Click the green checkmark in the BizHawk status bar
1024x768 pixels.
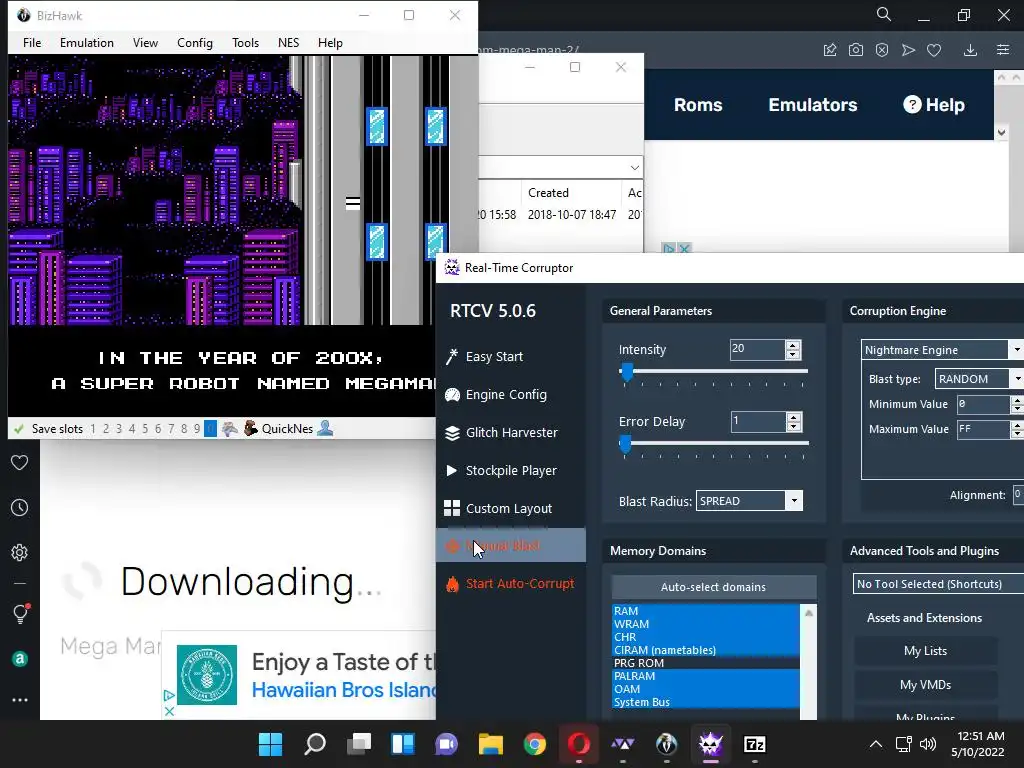point(19,429)
